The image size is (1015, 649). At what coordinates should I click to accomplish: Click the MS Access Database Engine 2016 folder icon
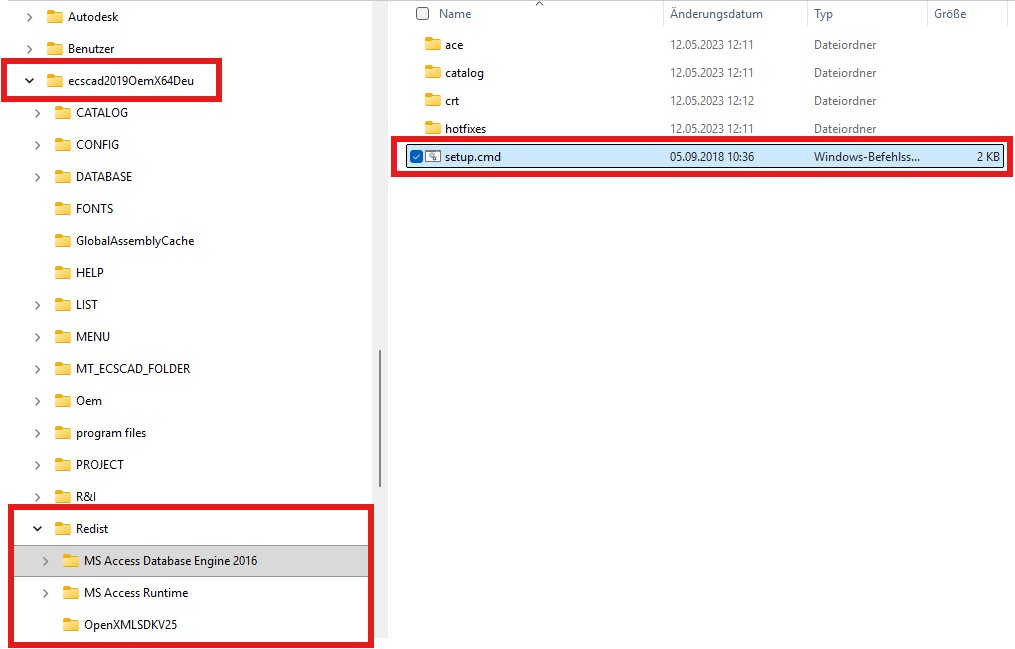point(71,560)
